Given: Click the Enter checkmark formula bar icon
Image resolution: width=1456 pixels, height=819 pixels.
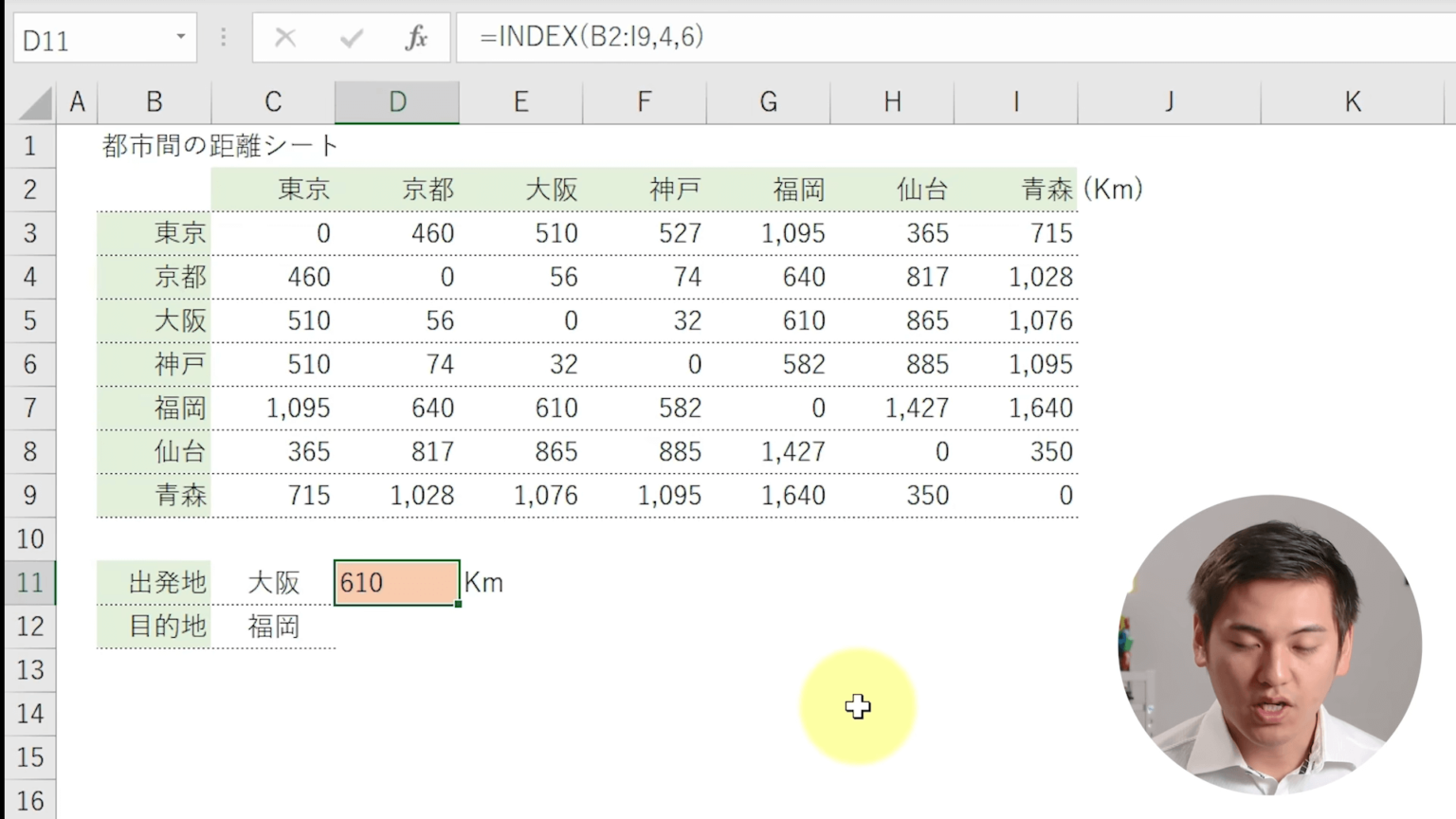Looking at the screenshot, I should (352, 38).
